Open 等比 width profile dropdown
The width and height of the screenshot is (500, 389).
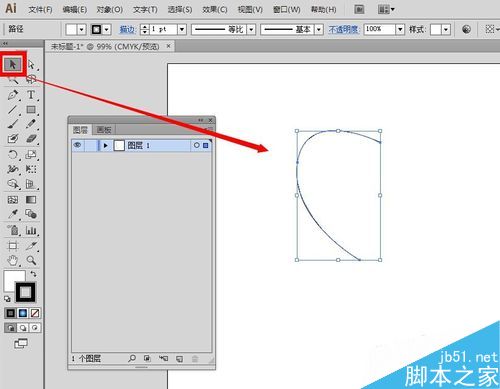251,29
